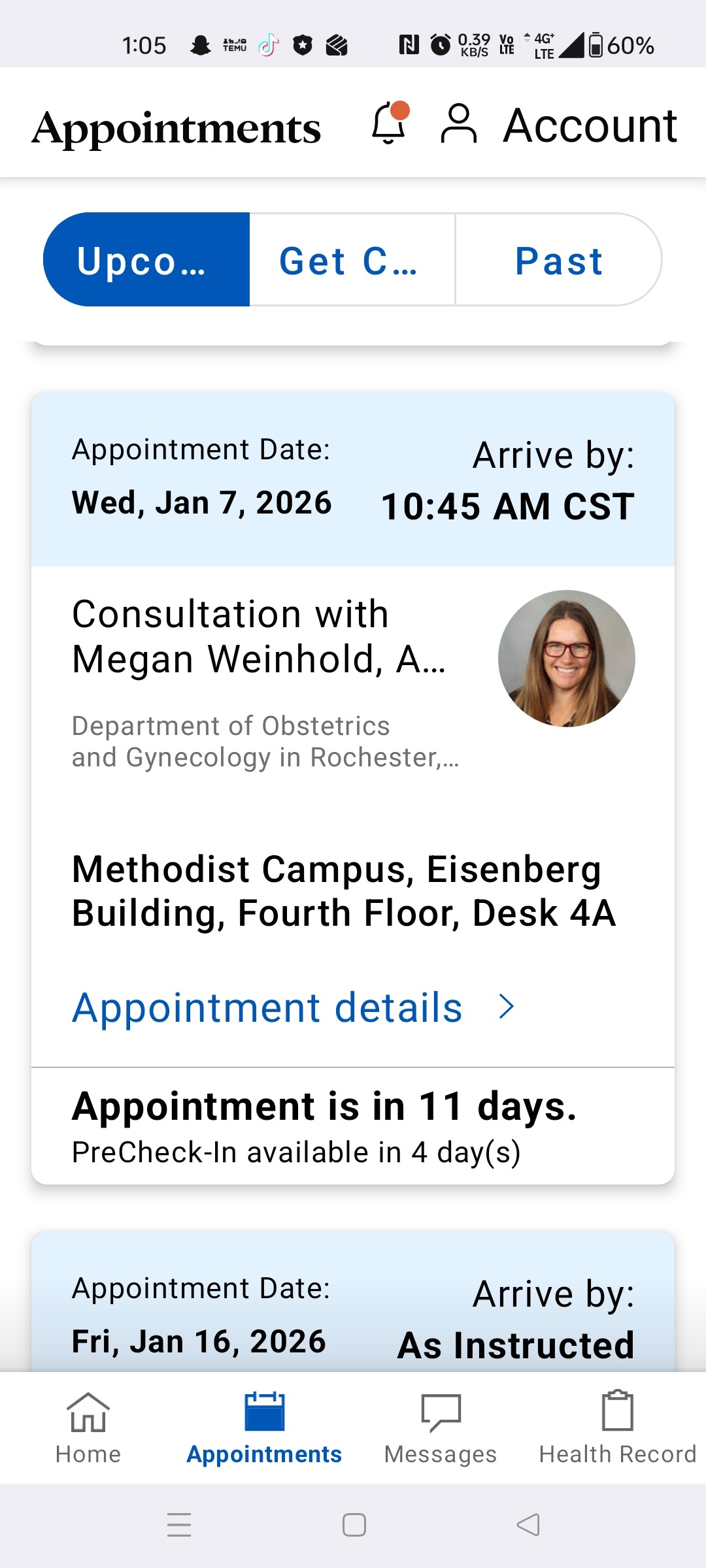Tap the Account profile icon

click(458, 123)
